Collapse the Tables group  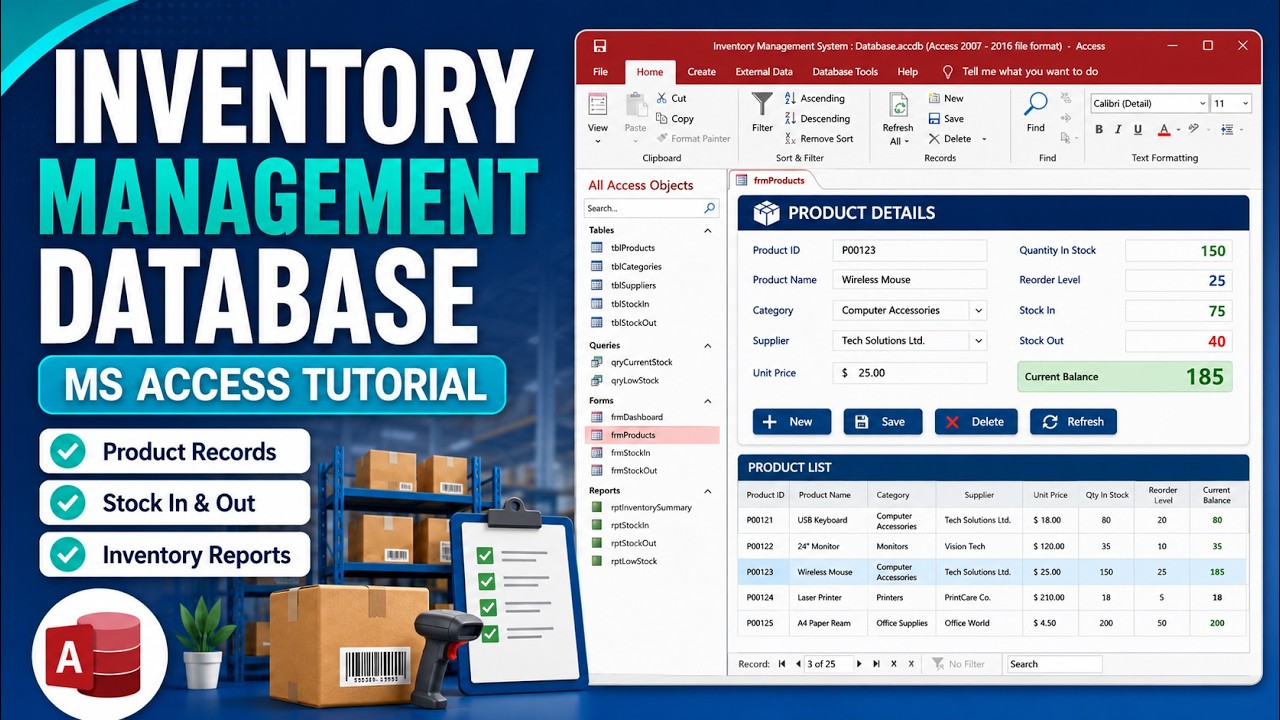pos(708,230)
